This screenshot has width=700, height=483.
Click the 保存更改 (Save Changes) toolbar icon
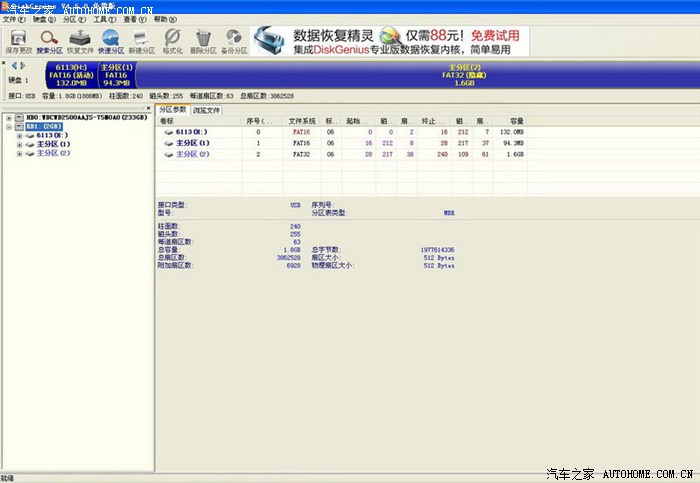(x=18, y=40)
